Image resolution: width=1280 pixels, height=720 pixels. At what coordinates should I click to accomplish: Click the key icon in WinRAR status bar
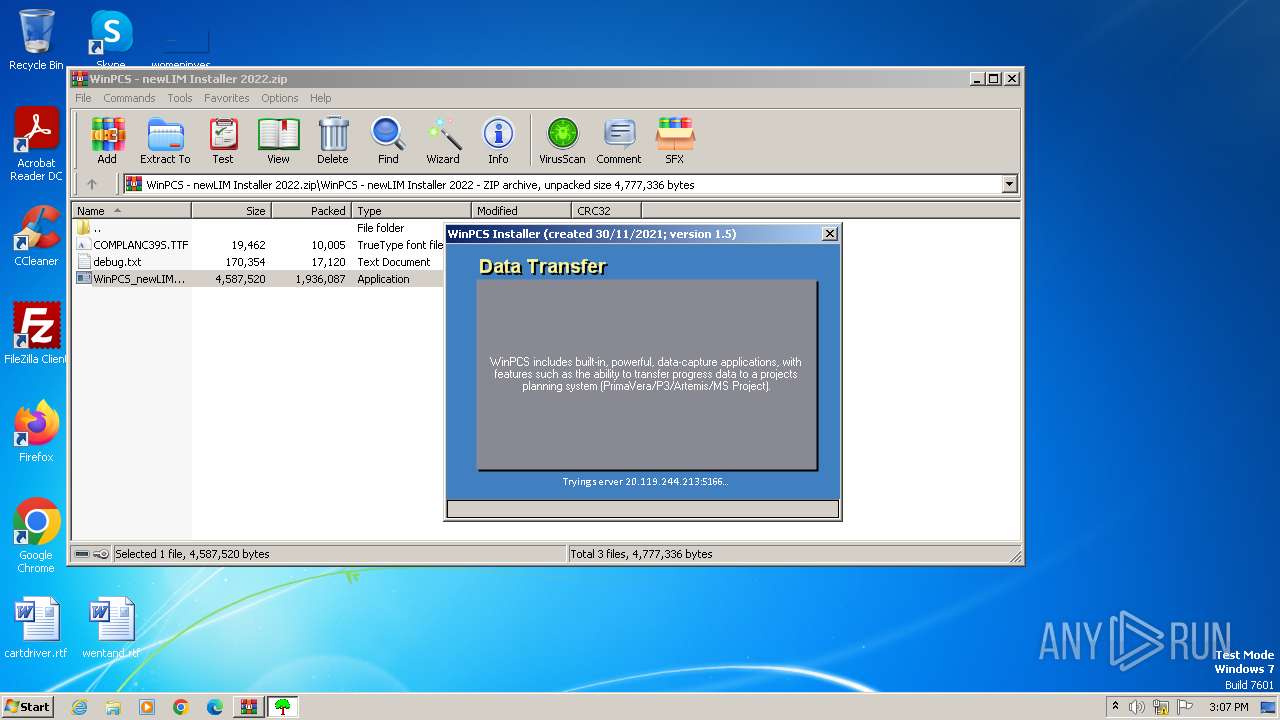click(x=101, y=554)
